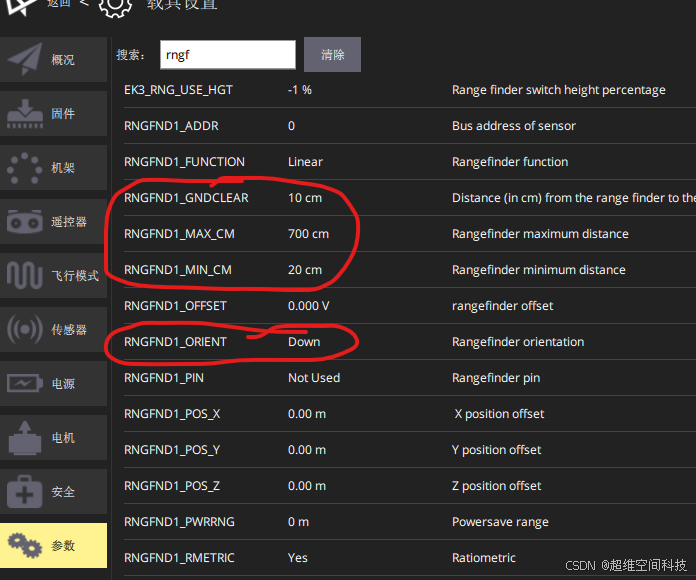Screen dimensions: 696x580
Task: Edit the Not Used pin value
Action: pos(314,378)
